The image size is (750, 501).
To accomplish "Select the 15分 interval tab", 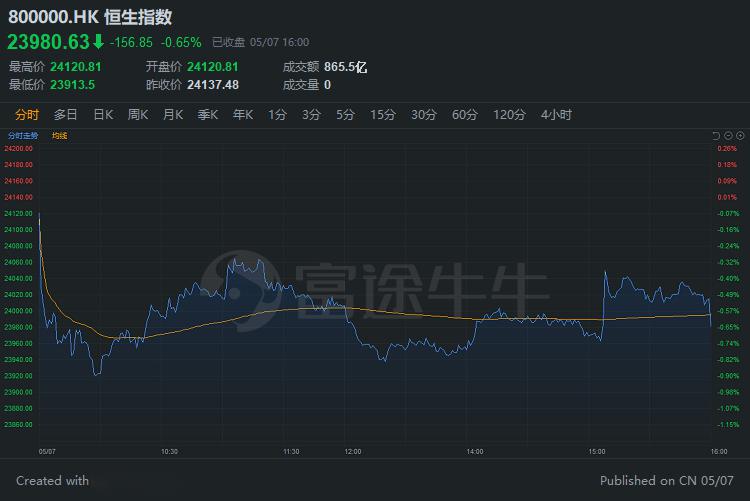I will [383, 114].
